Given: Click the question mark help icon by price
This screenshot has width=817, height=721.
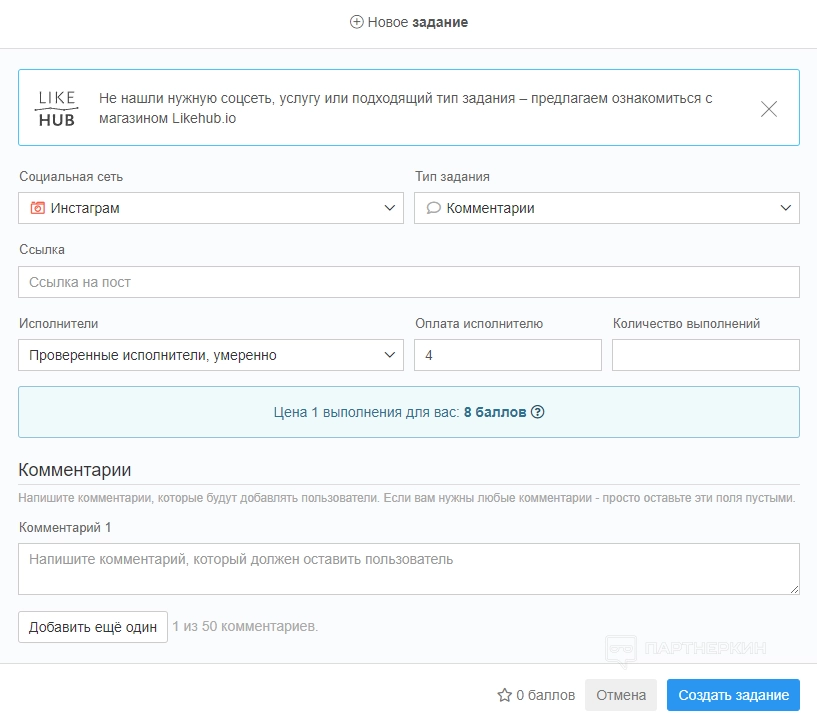Looking at the screenshot, I should (538, 412).
